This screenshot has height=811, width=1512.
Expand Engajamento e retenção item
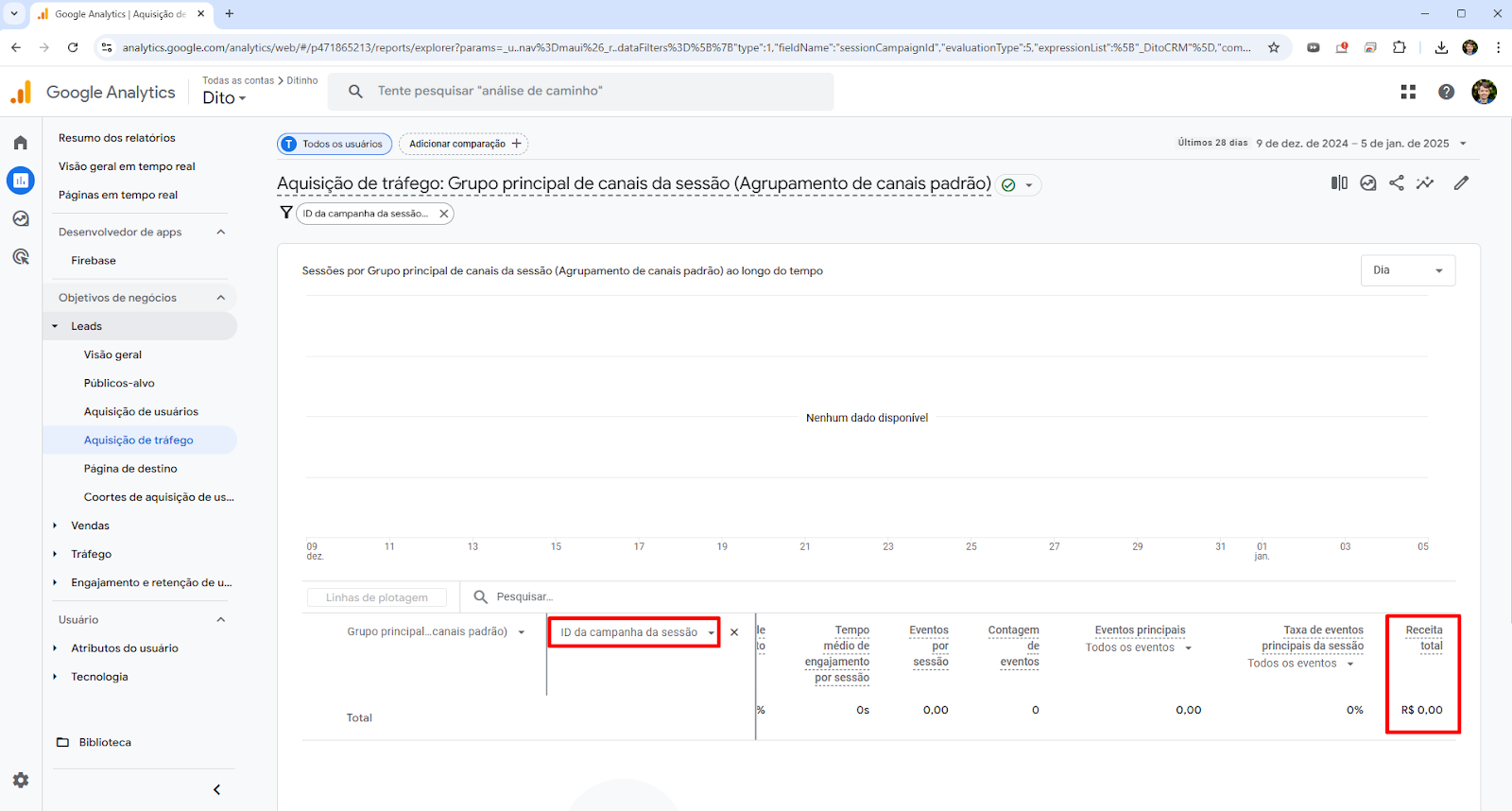55,582
